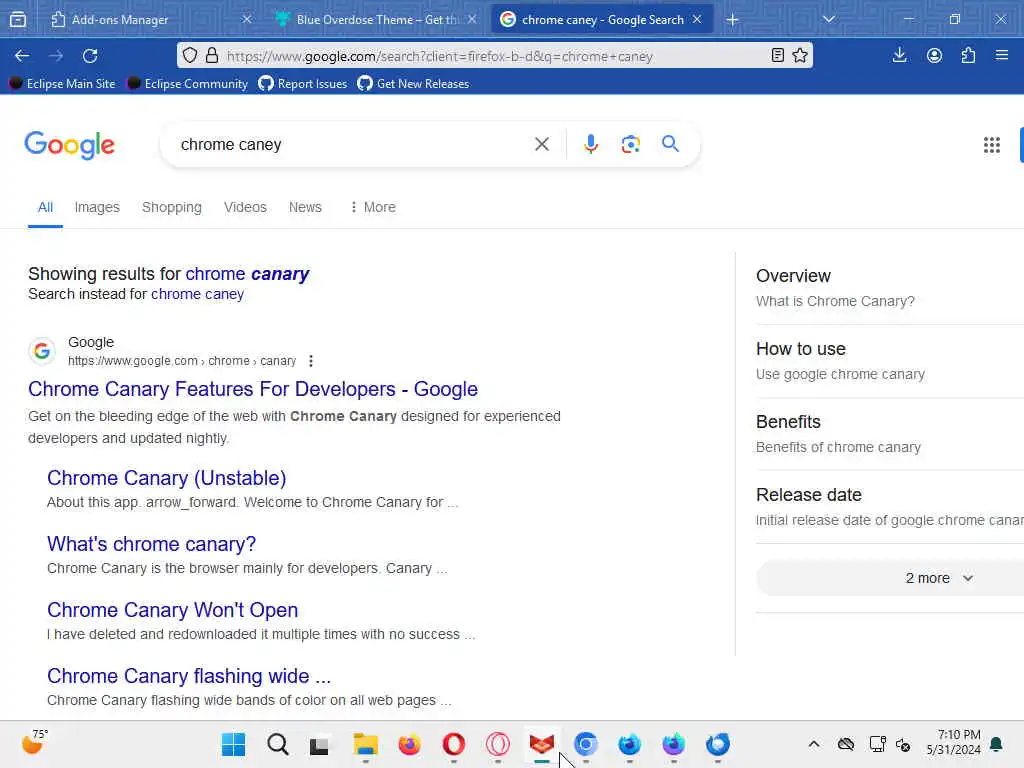Start voice search with microphone icon
The image size is (1024, 768).
(590, 144)
